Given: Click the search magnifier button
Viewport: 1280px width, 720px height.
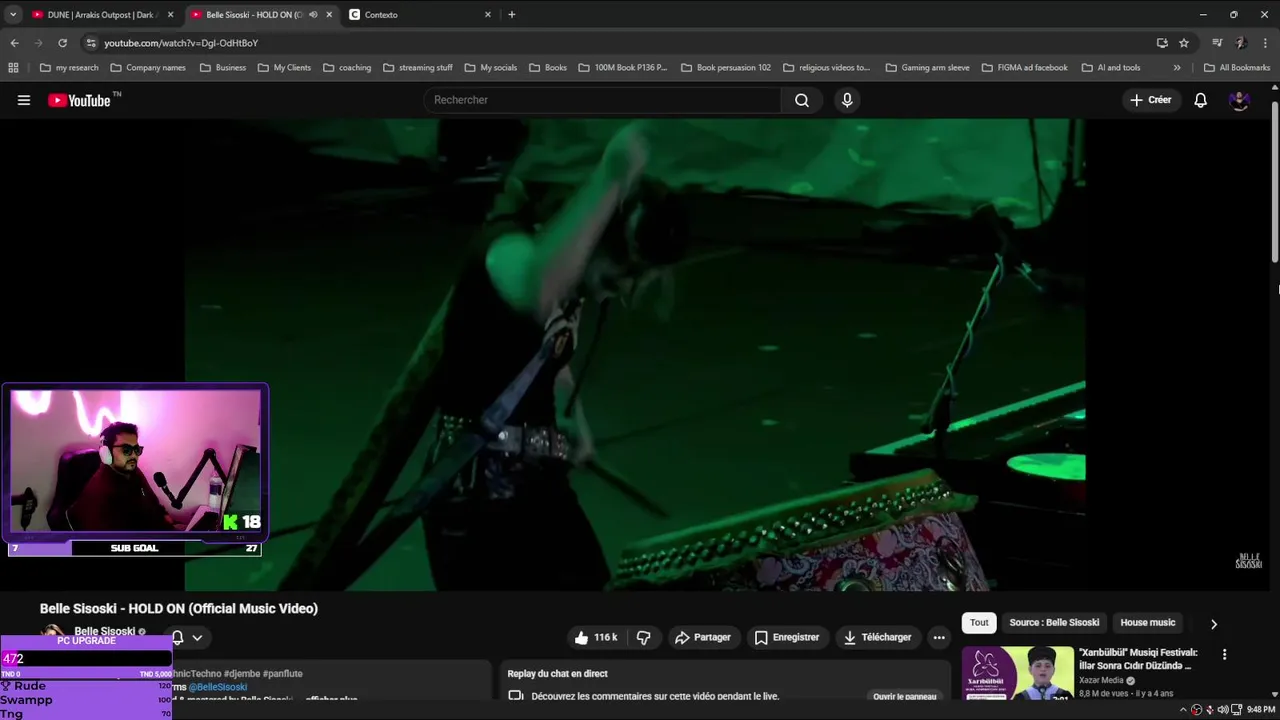Looking at the screenshot, I should coord(802,100).
